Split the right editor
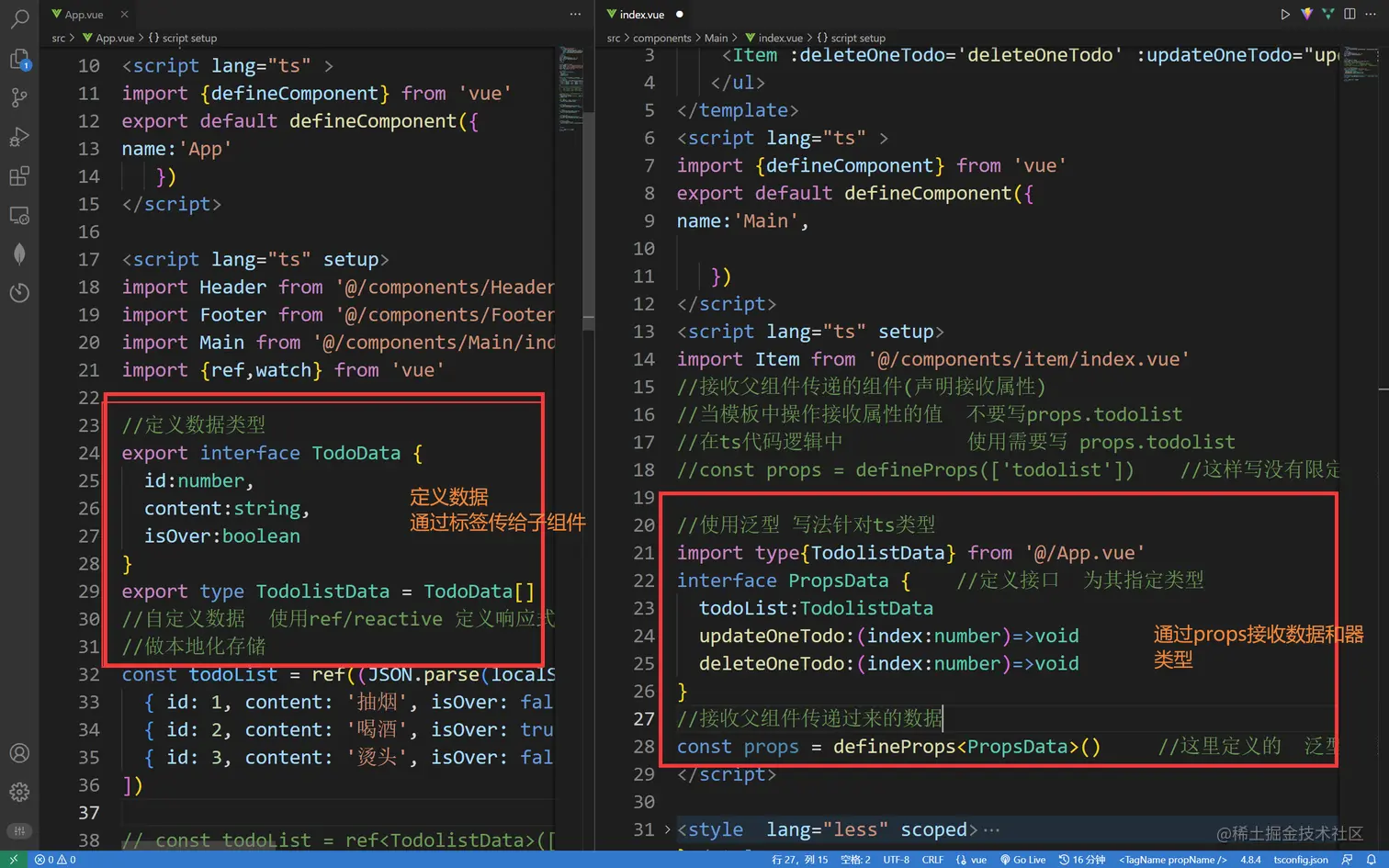 (1349, 14)
